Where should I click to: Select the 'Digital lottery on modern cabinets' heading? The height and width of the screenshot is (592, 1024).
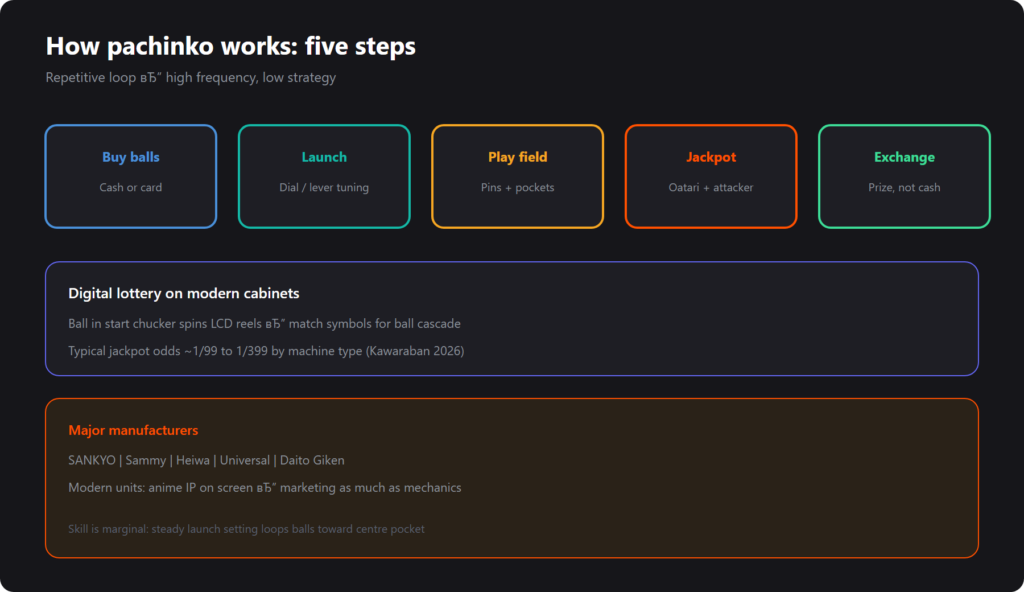[184, 293]
